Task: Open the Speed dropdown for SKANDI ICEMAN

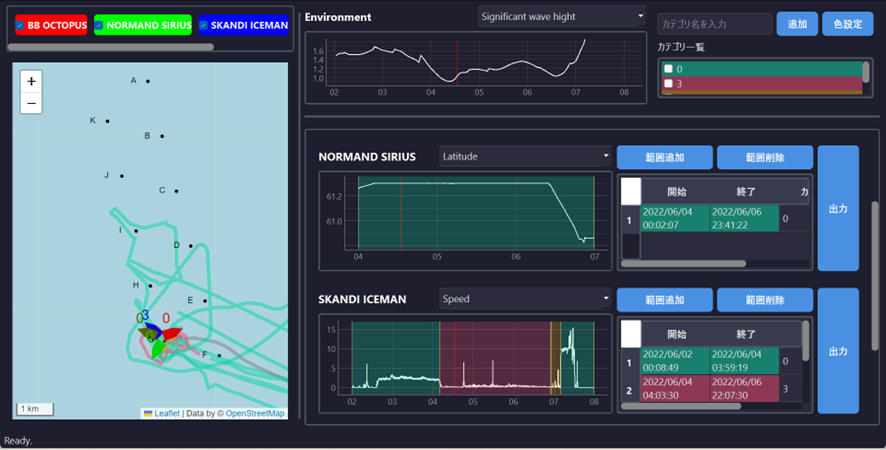Action: [x=525, y=299]
